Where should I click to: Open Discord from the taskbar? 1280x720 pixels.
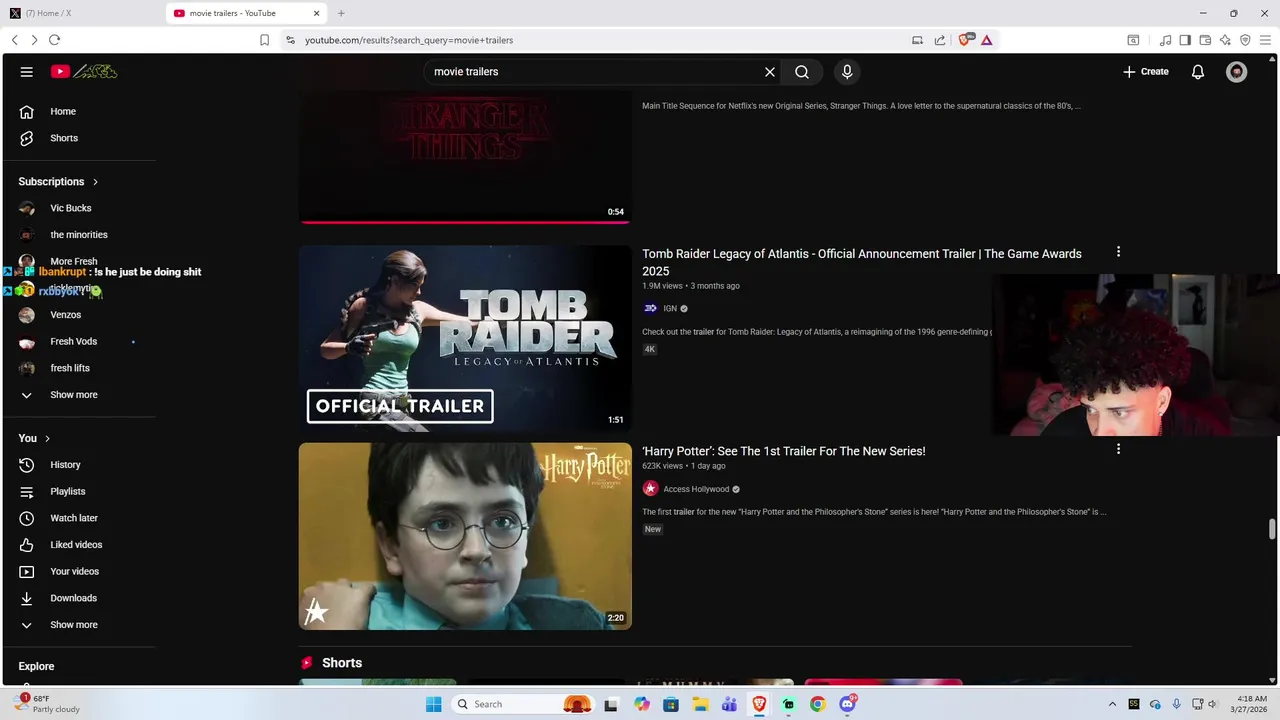click(848, 704)
